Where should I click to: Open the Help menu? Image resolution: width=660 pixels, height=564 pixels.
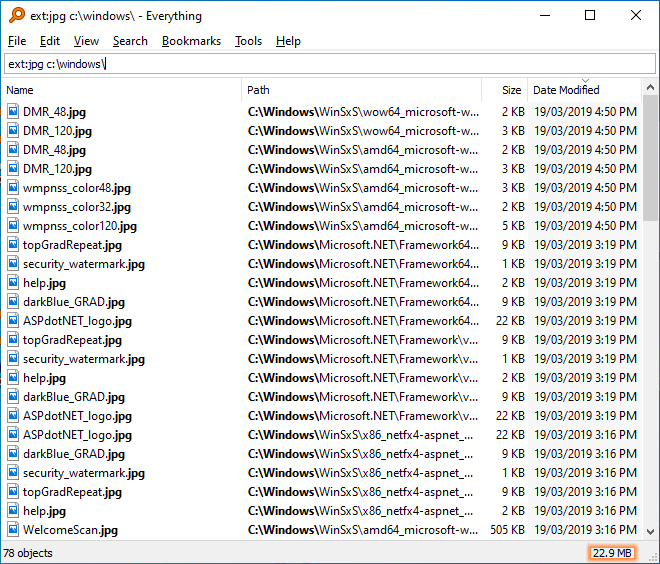288,41
